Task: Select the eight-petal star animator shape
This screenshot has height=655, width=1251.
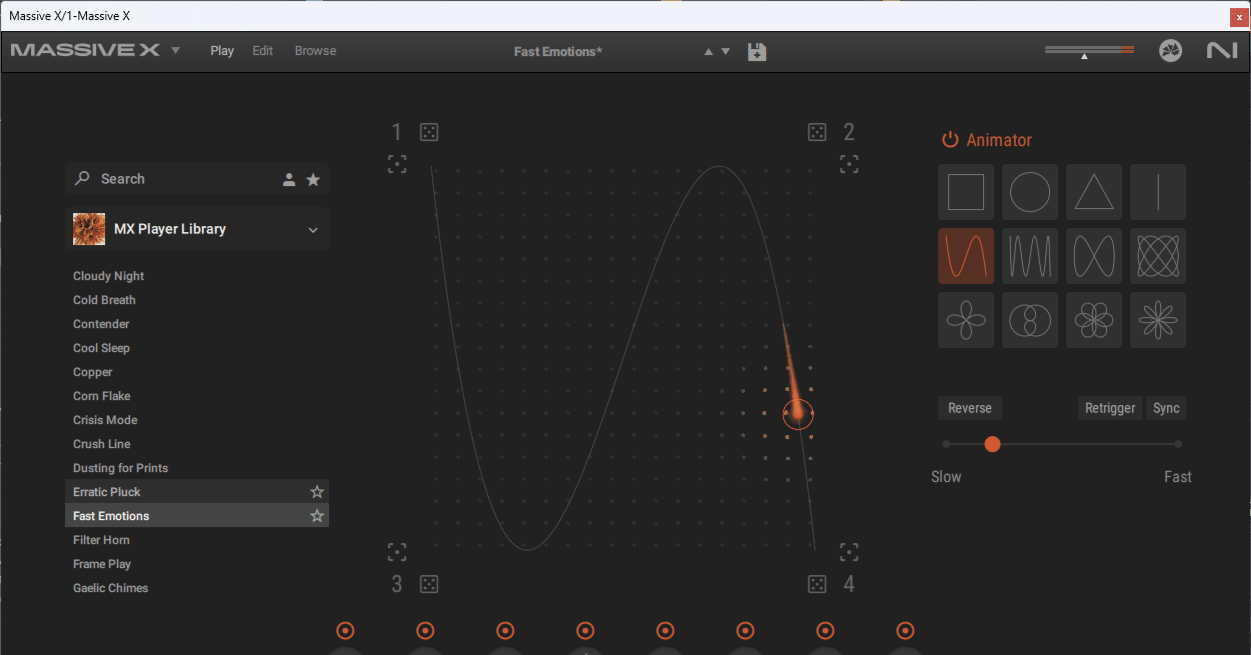Action: click(x=1158, y=320)
